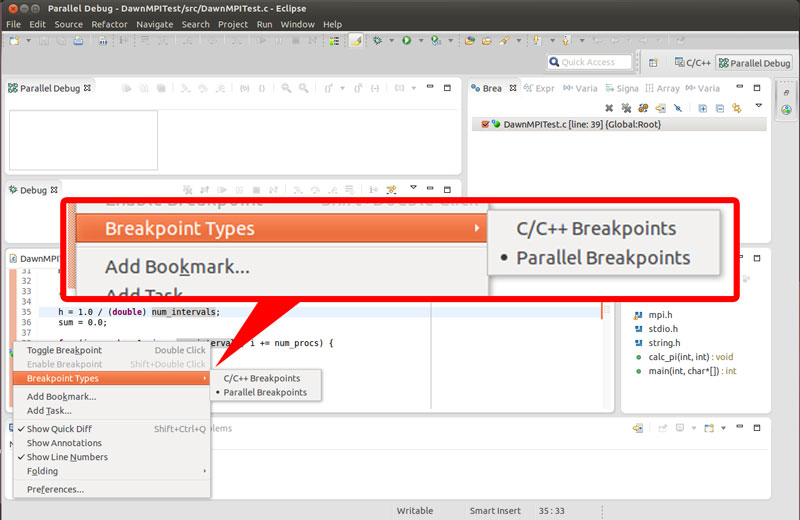Image resolution: width=800 pixels, height=520 pixels.
Task: Click the Pin Console icon in bottom panel
Action: 662,428
